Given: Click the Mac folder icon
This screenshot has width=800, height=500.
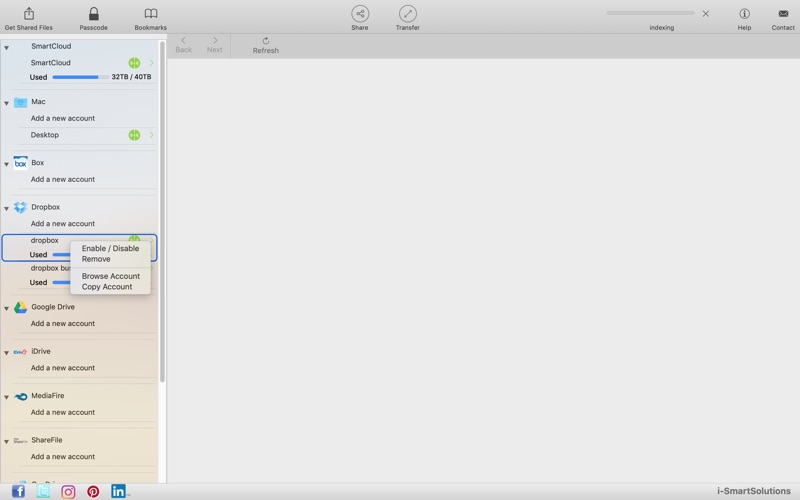Looking at the screenshot, I should (20, 102).
